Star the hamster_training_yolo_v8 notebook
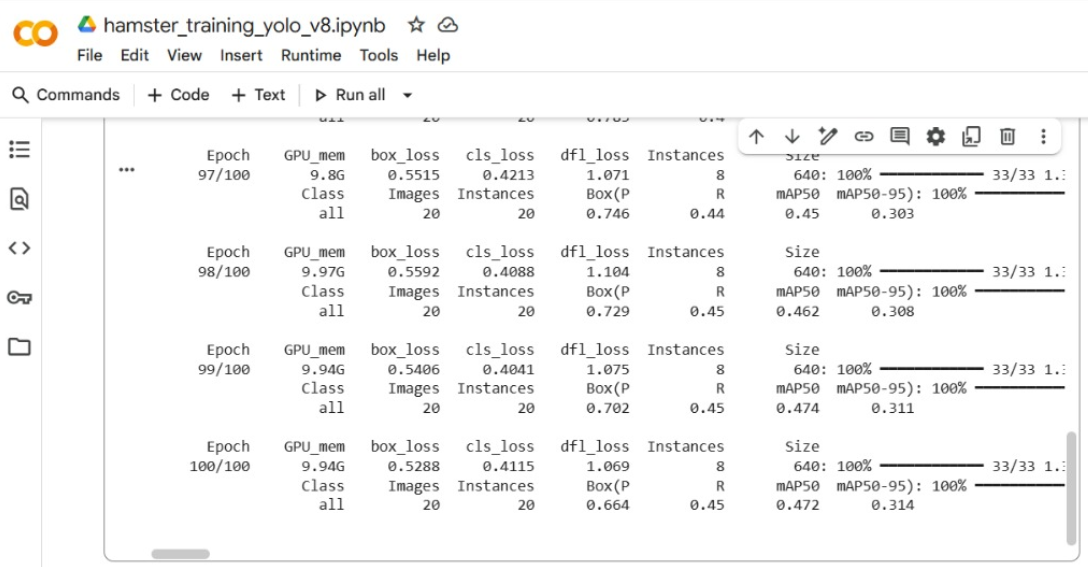The height and width of the screenshot is (567, 1088). click(x=416, y=25)
